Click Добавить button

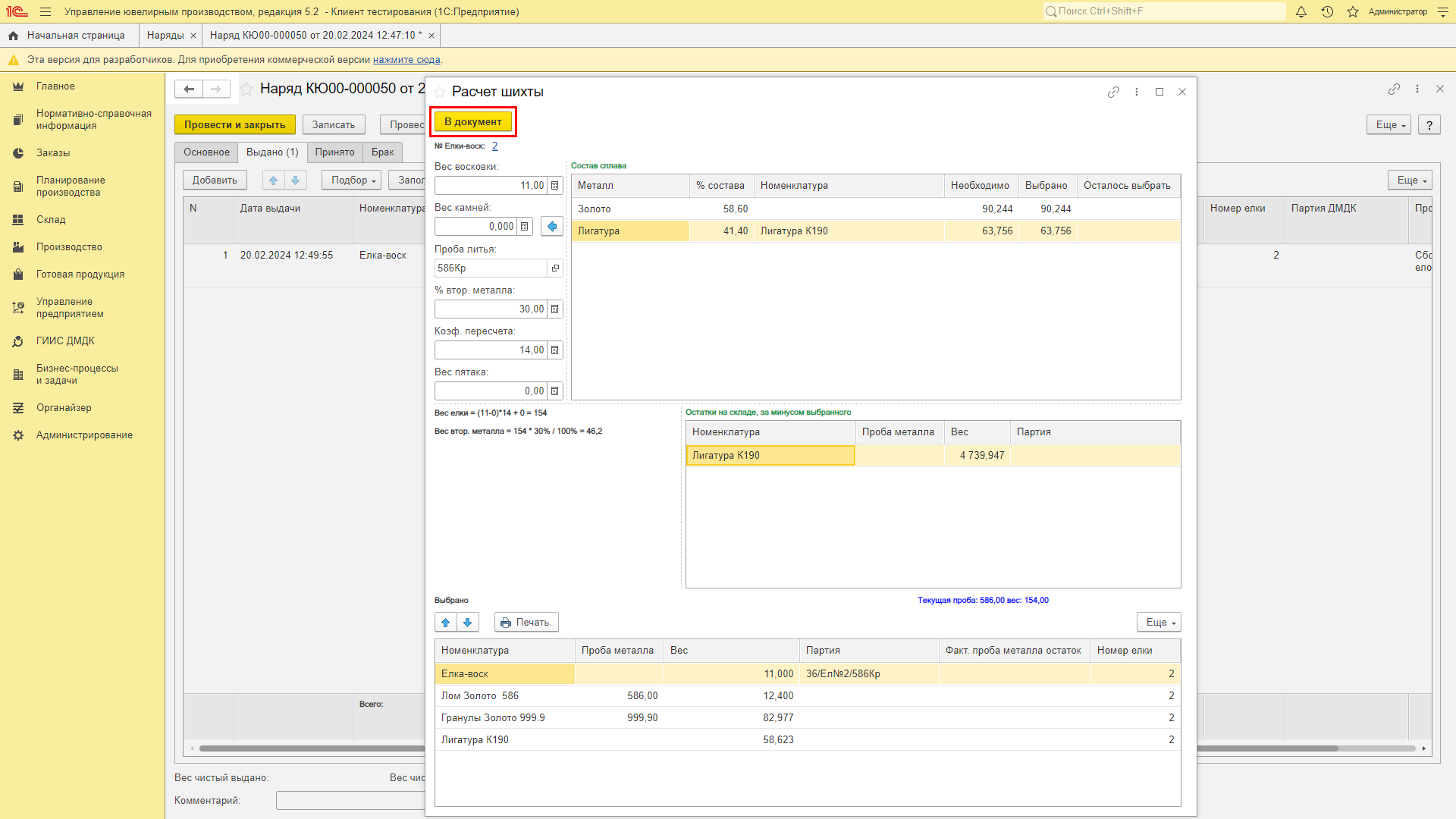[215, 180]
